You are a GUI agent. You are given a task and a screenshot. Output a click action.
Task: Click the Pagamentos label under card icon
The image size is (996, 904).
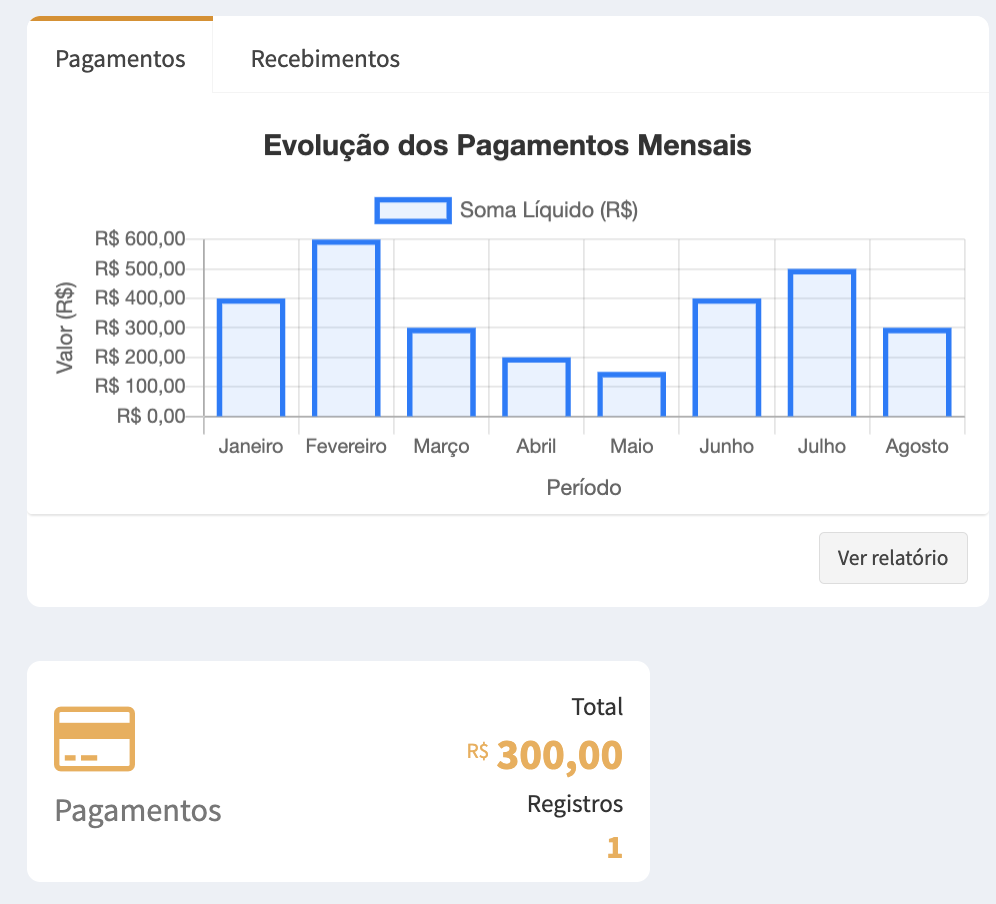tap(138, 810)
